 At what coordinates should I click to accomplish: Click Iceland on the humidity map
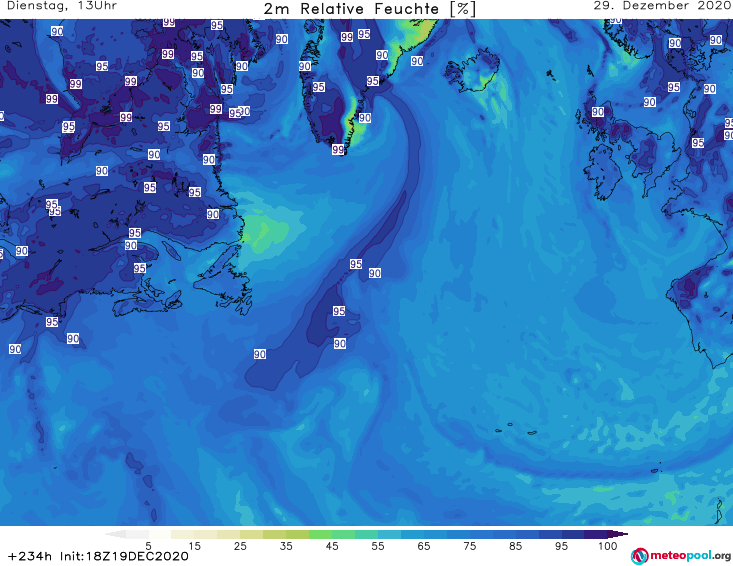click(472, 71)
